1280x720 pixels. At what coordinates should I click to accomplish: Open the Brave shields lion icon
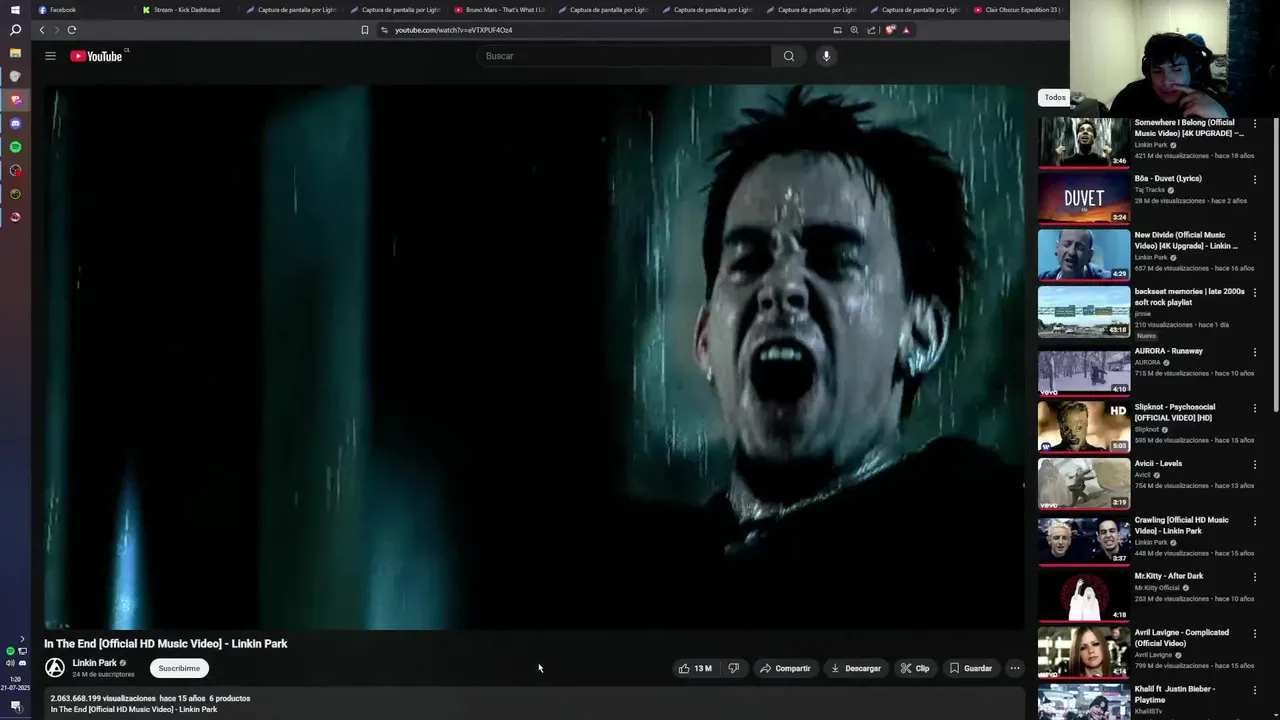pyautogui.click(x=890, y=30)
